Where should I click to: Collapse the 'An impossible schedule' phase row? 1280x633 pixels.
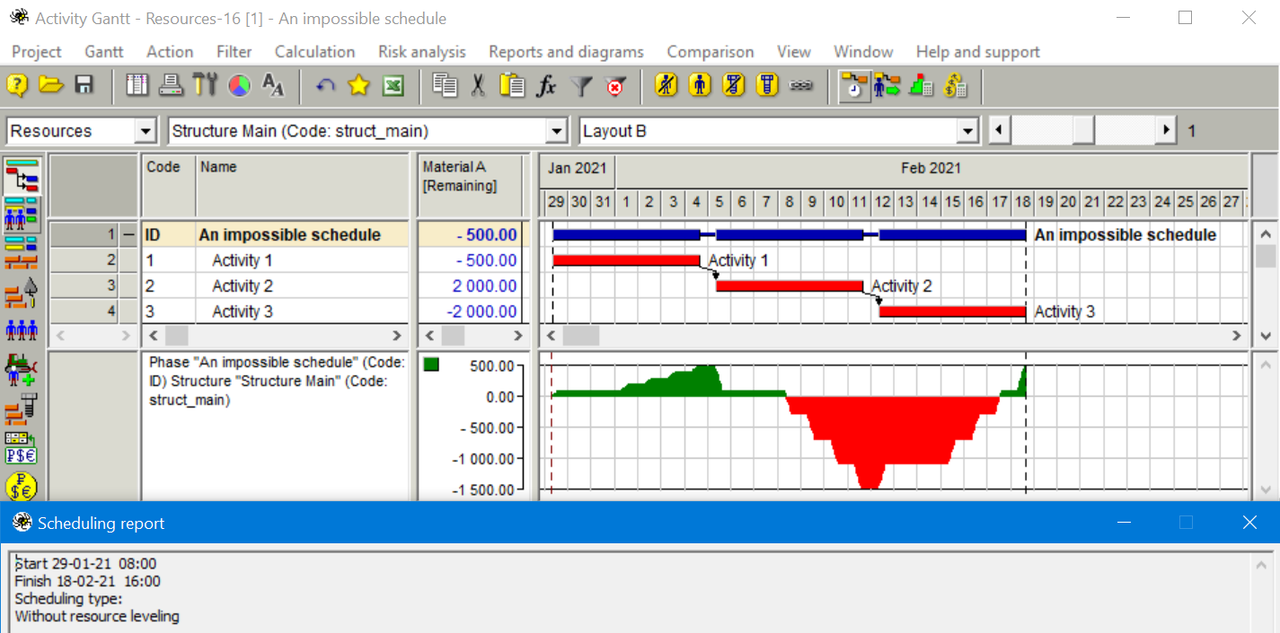point(127,235)
